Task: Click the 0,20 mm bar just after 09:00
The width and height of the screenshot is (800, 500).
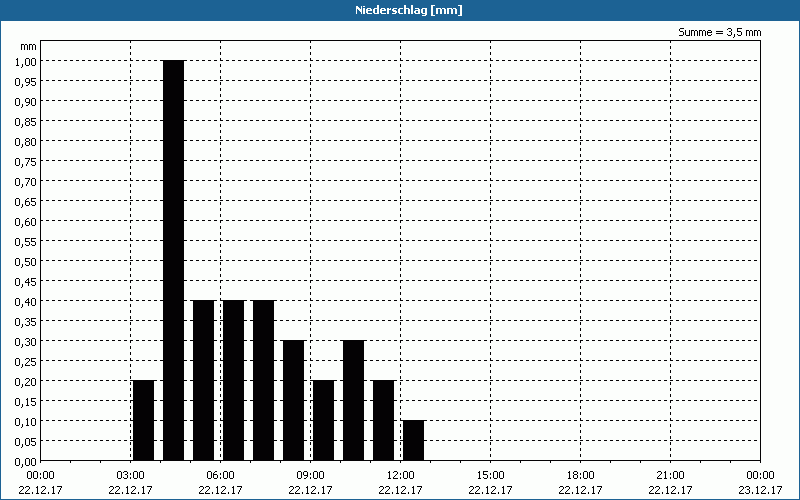Action: pyautogui.click(x=323, y=420)
